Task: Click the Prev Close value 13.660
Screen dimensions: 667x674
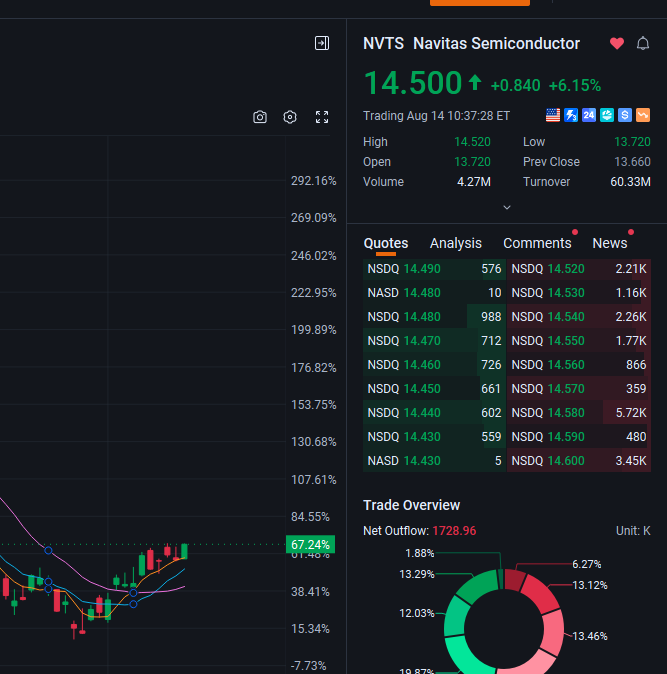Action: (x=632, y=162)
